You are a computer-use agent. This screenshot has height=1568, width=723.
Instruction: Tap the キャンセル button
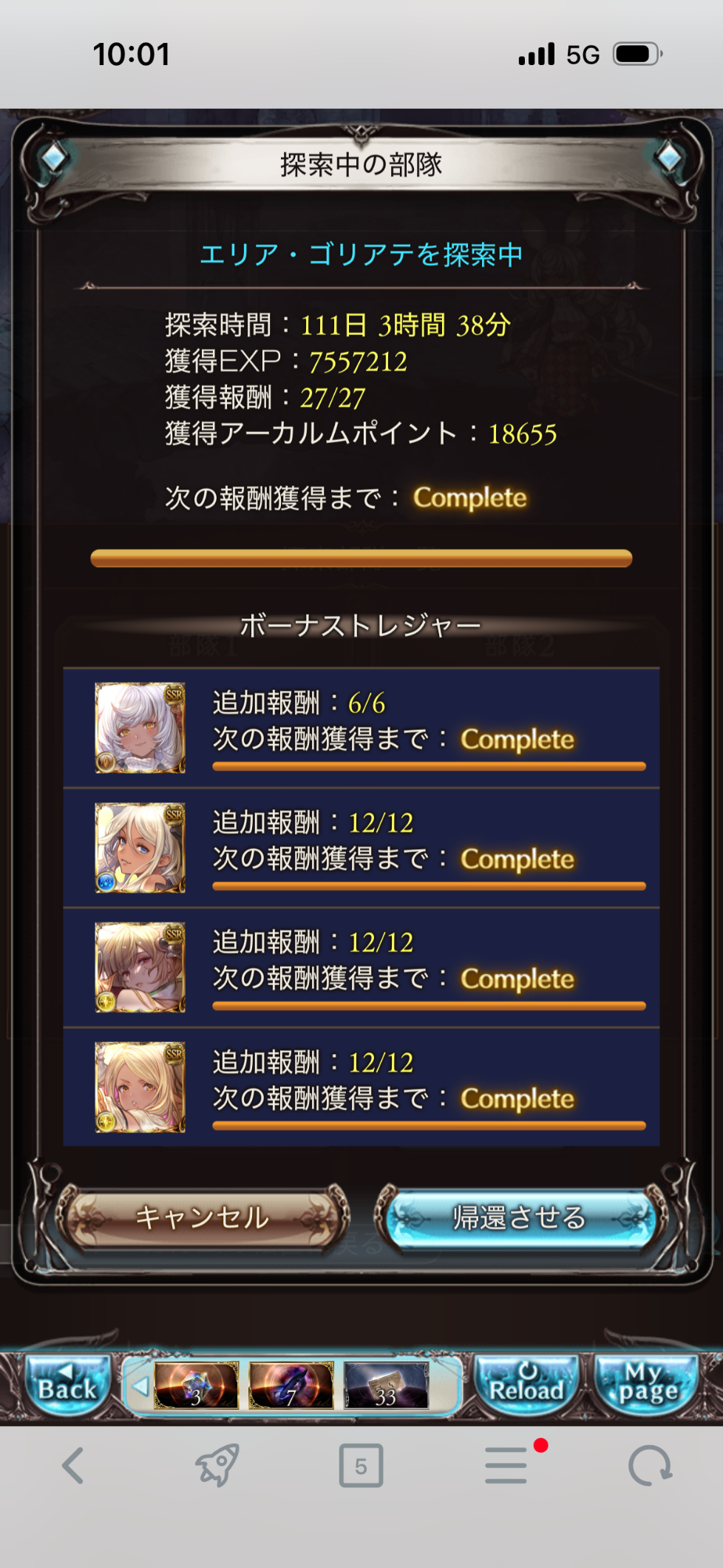tap(202, 1218)
